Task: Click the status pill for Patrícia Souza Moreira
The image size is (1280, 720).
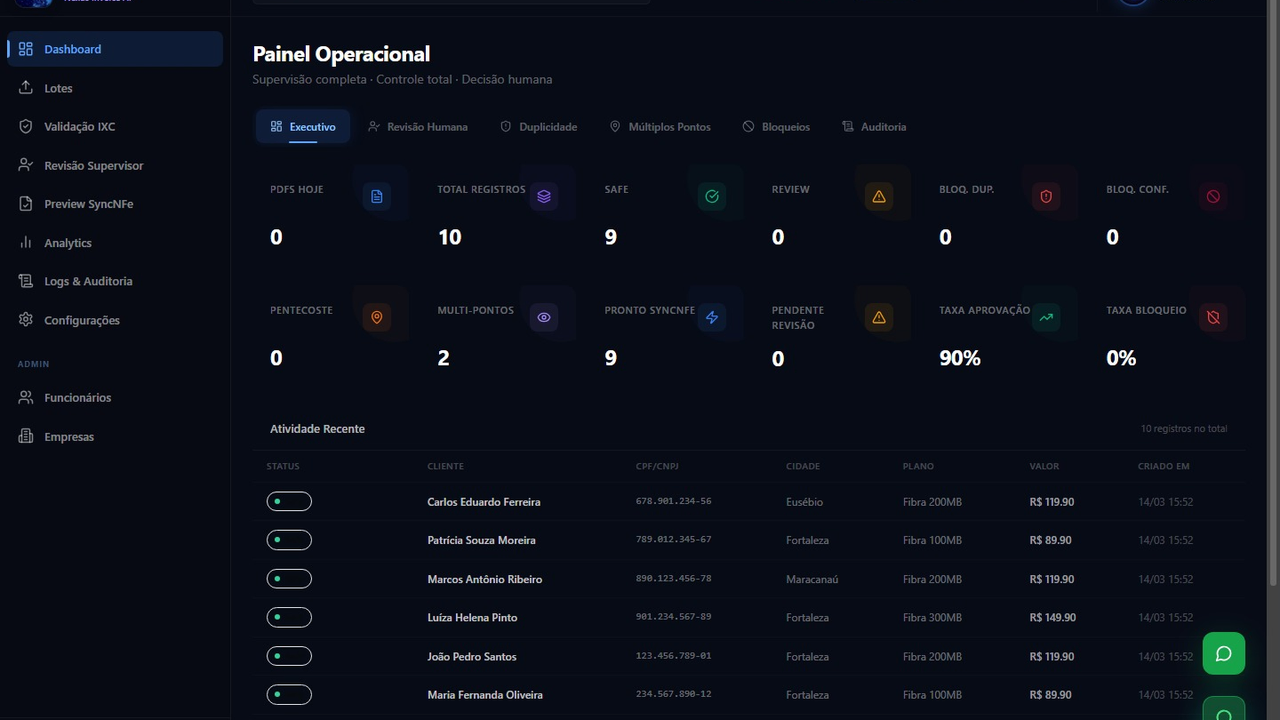Action: (289, 540)
